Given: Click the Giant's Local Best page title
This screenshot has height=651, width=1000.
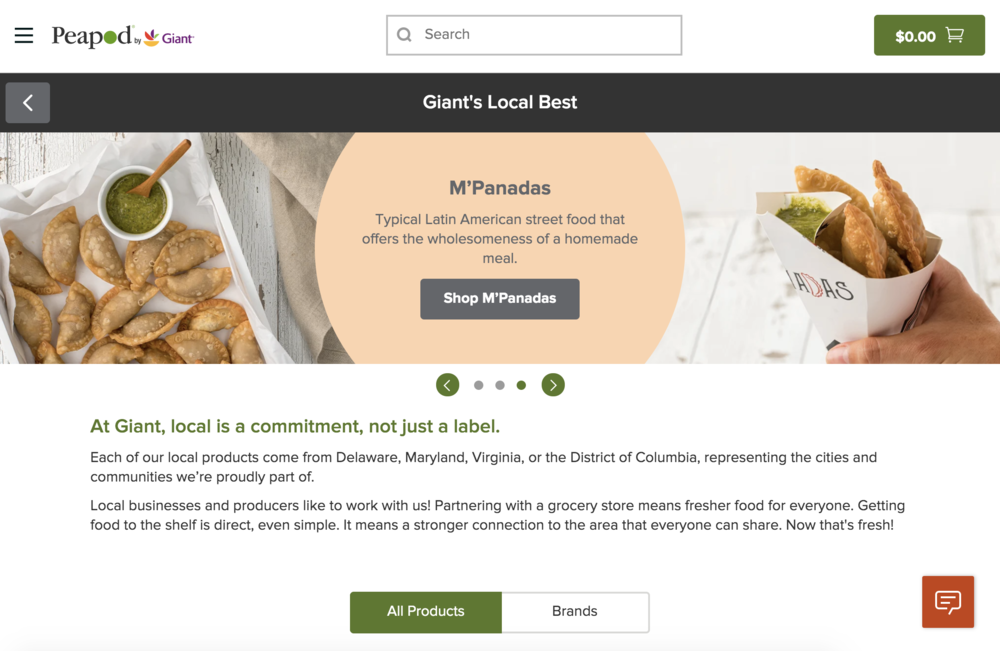Looking at the screenshot, I should (500, 102).
